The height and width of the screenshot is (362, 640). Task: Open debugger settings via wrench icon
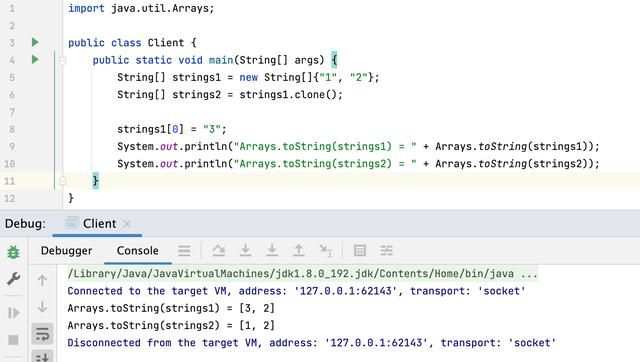tap(13, 279)
